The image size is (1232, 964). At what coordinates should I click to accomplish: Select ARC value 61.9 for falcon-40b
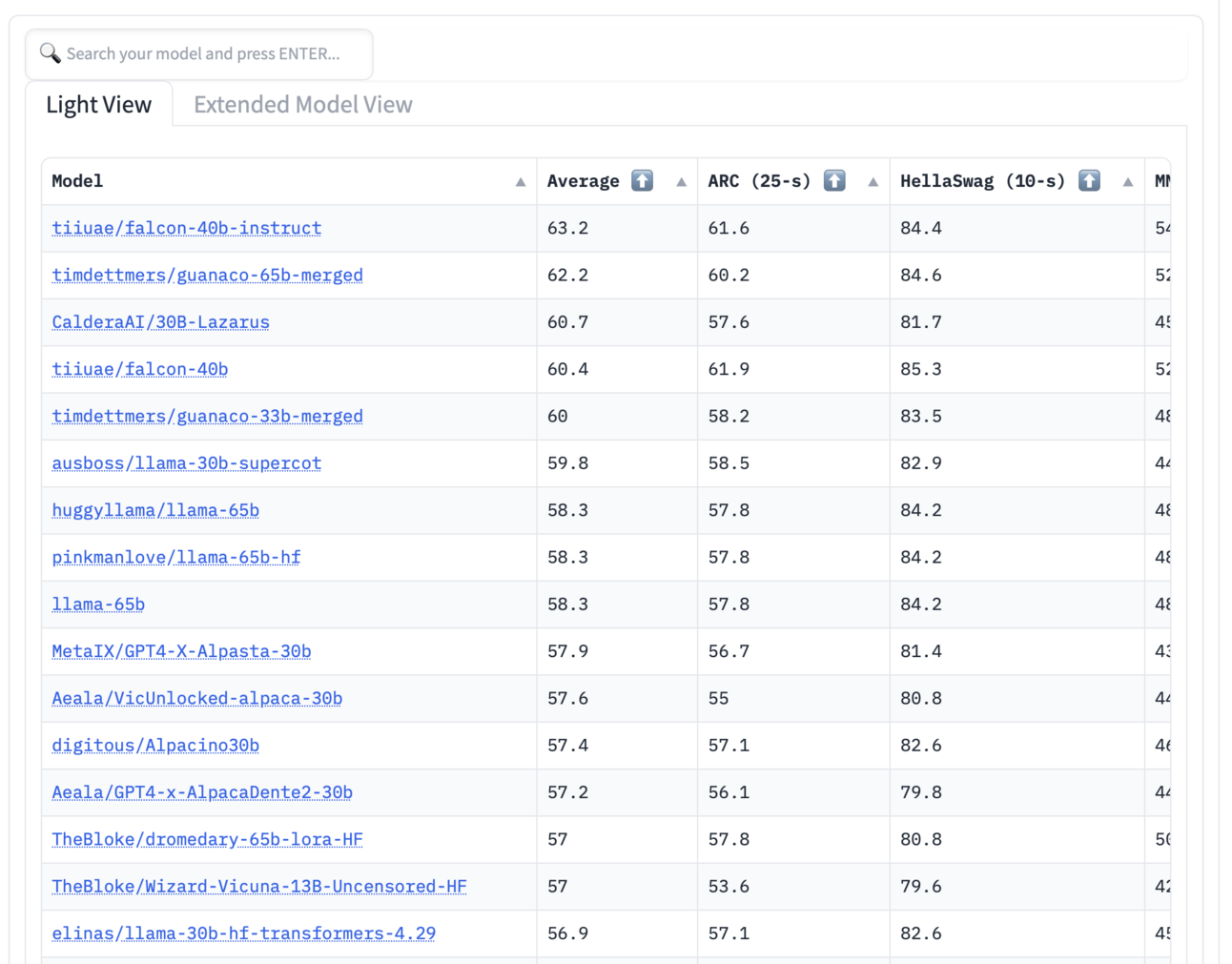tap(729, 369)
